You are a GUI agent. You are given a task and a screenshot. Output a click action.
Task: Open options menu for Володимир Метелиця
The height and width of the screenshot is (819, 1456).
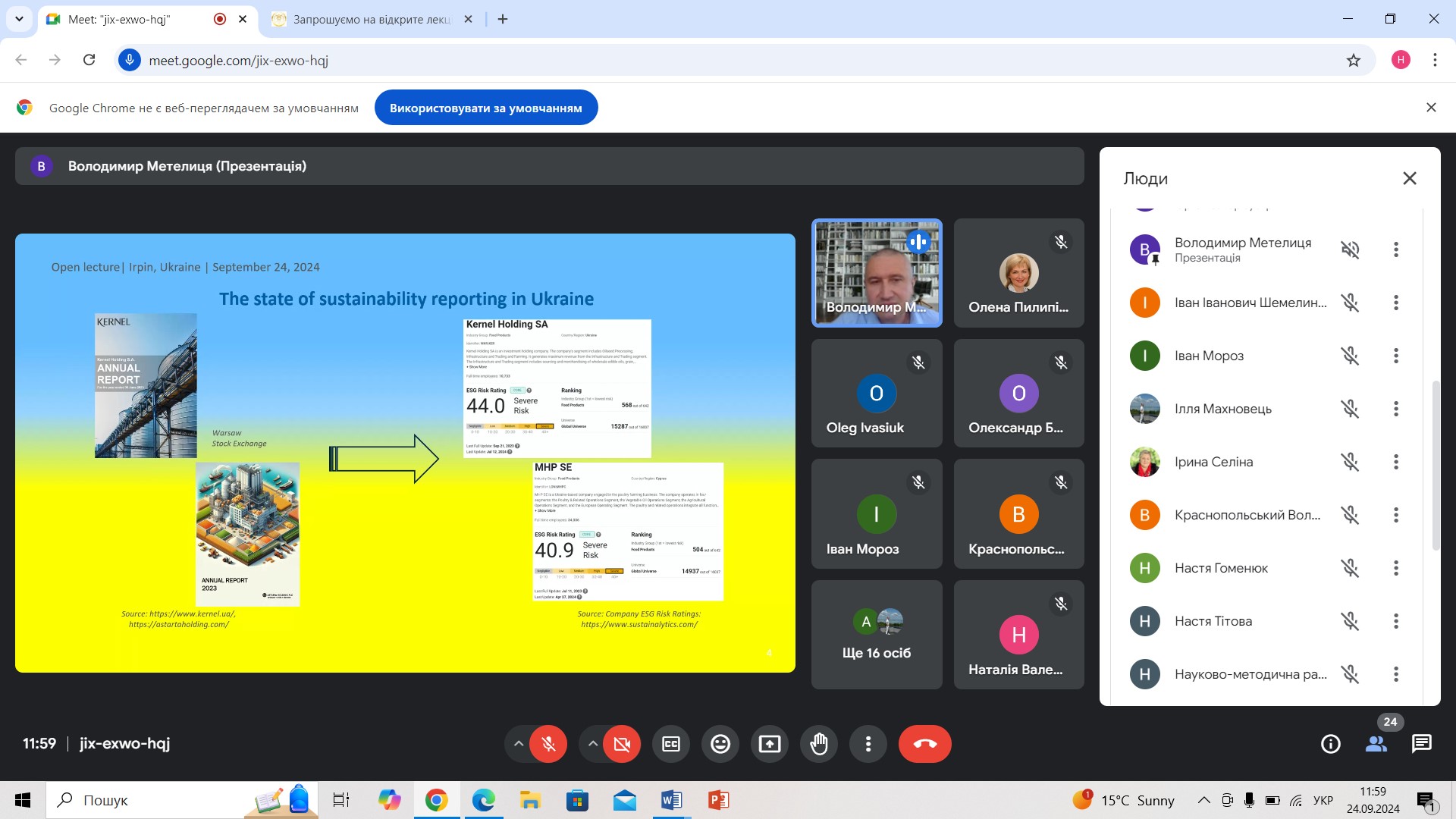click(x=1396, y=249)
